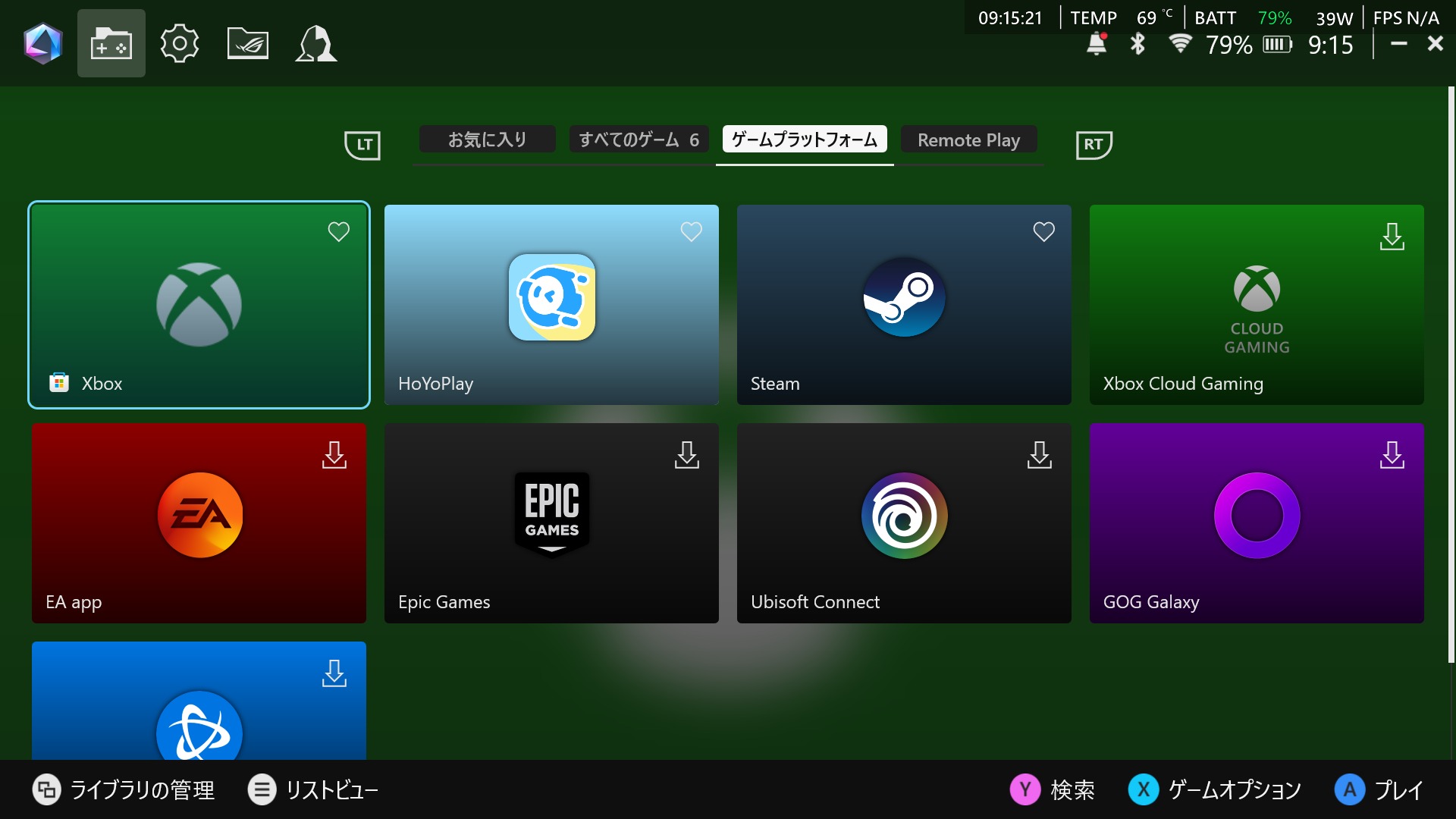This screenshot has width=1456, height=819.
Task: Favorite the Xbox tile heart
Action: [339, 231]
